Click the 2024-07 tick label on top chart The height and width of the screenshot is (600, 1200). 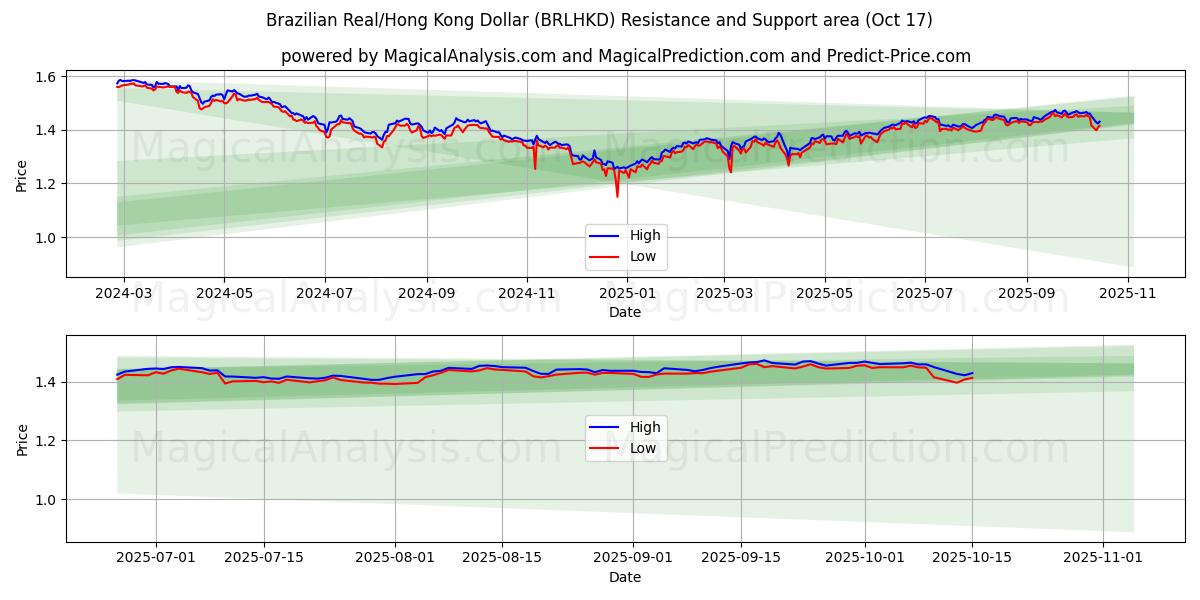[325, 296]
